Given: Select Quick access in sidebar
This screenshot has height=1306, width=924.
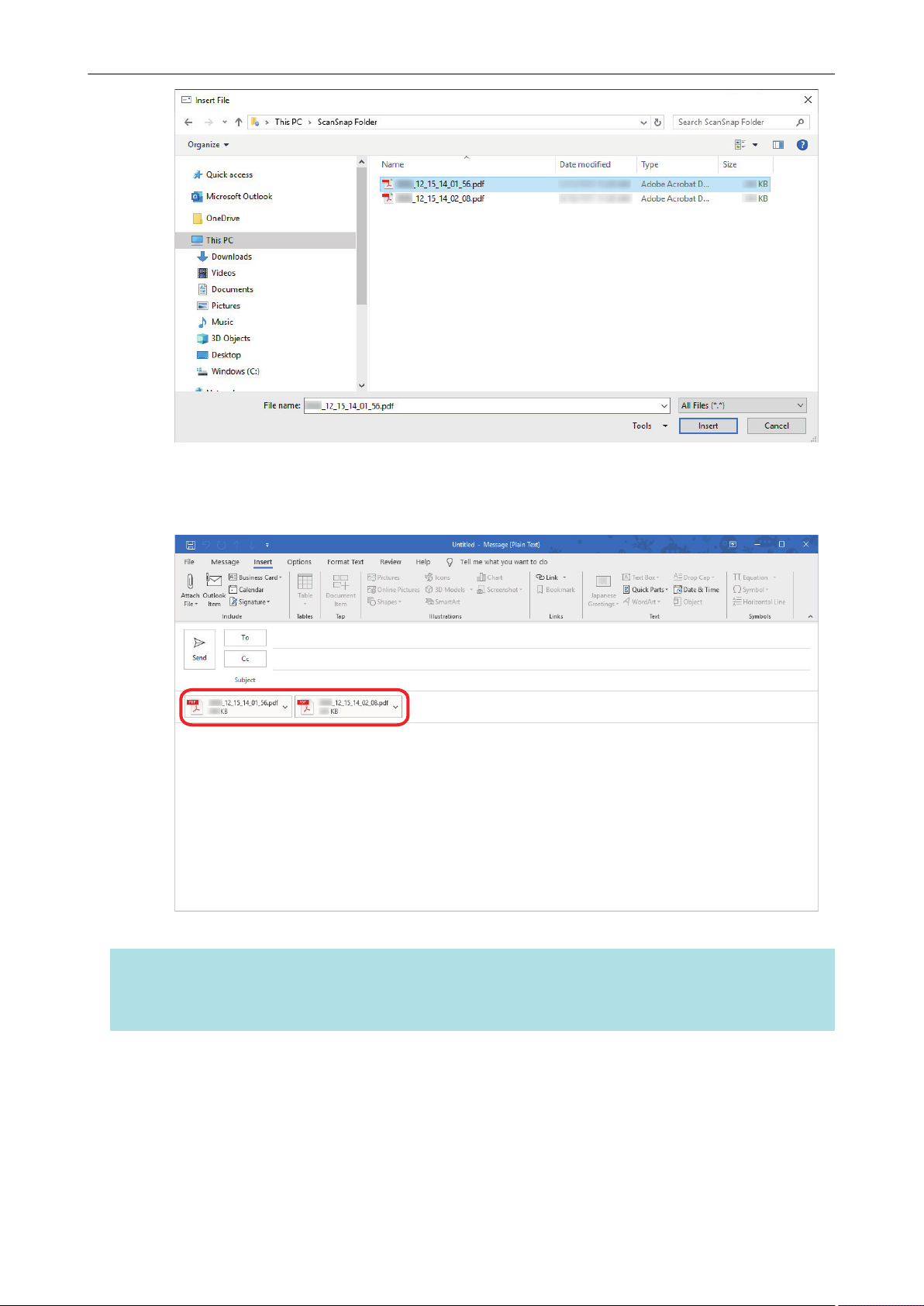Looking at the screenshot, I should [x=222, y=175].
